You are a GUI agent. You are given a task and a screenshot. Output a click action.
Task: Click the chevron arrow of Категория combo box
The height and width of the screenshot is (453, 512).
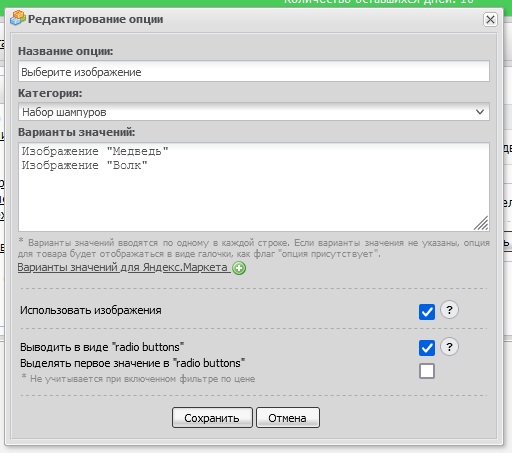tap(480, 112)
